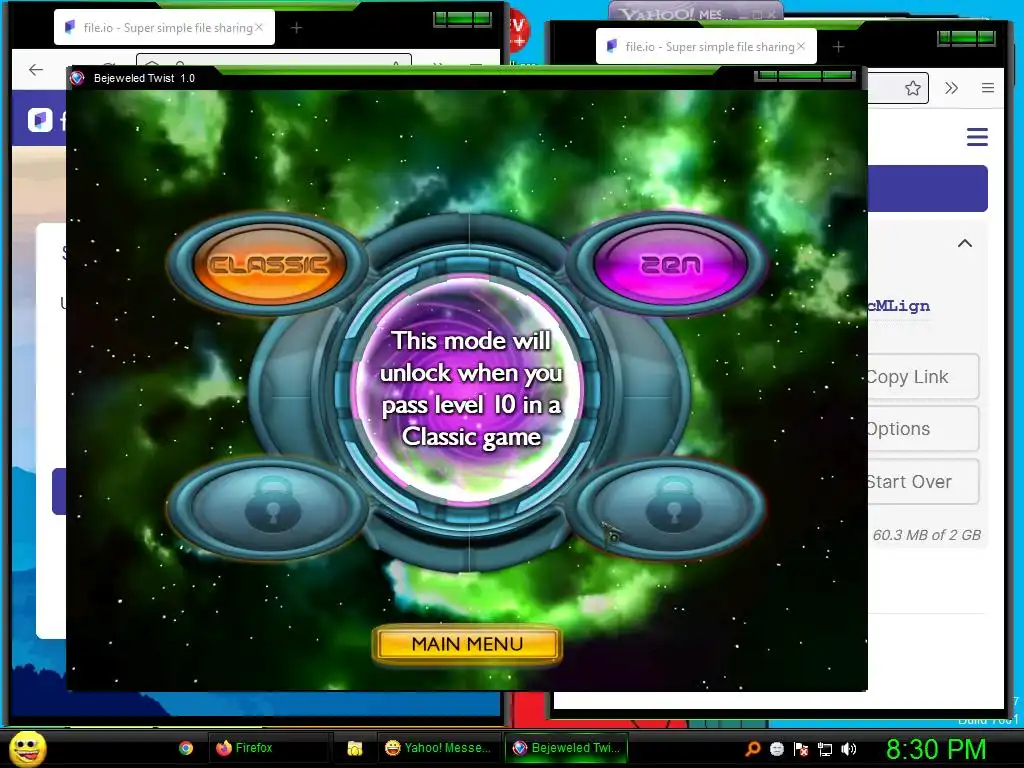1024x768 pixels.
Task: Click the file.io logo in left window
Action: [40, 120]
